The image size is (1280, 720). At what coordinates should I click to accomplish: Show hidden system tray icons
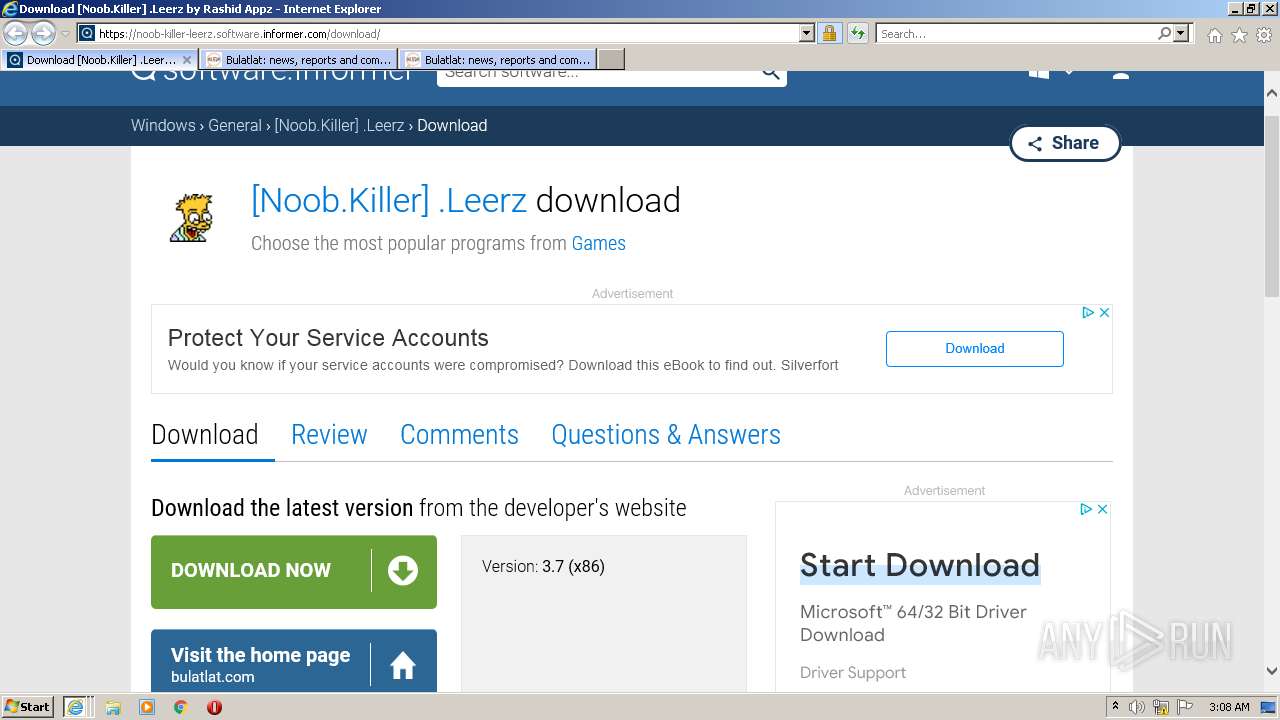tap(1115, 707)
